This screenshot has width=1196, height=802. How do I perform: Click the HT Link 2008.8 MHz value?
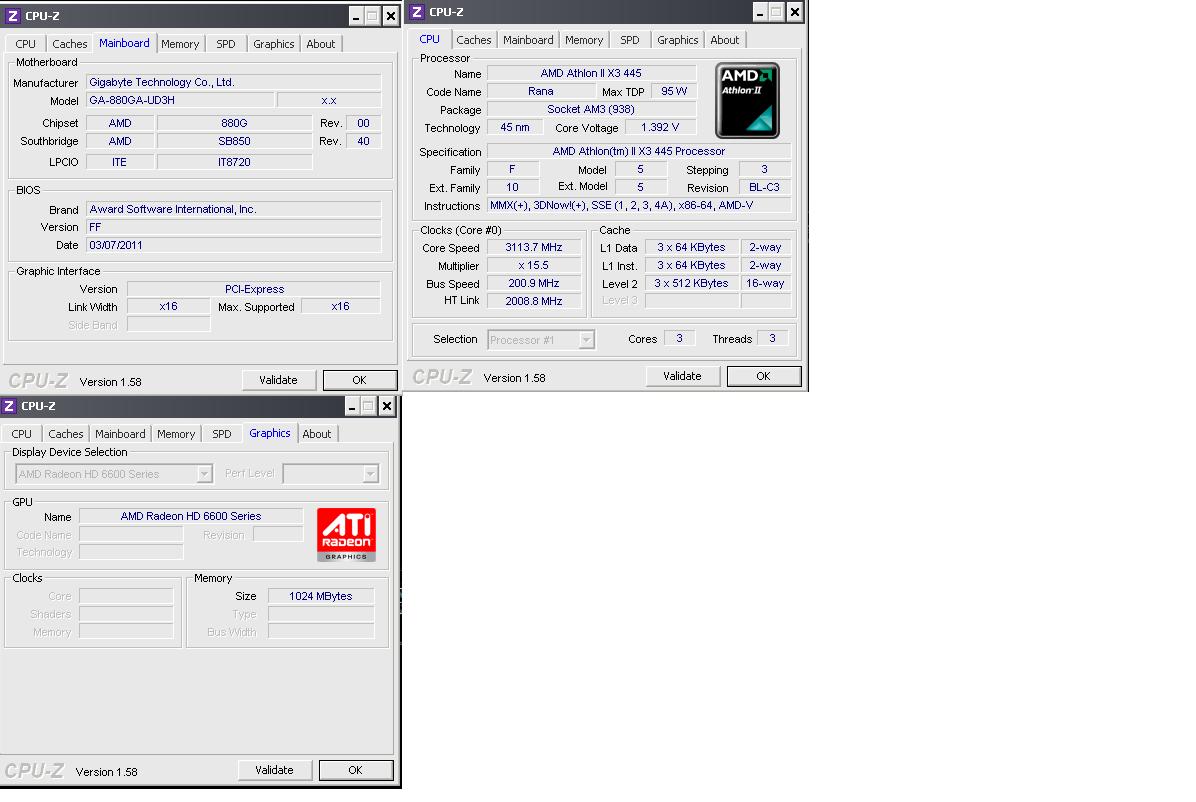coord(534,301)
